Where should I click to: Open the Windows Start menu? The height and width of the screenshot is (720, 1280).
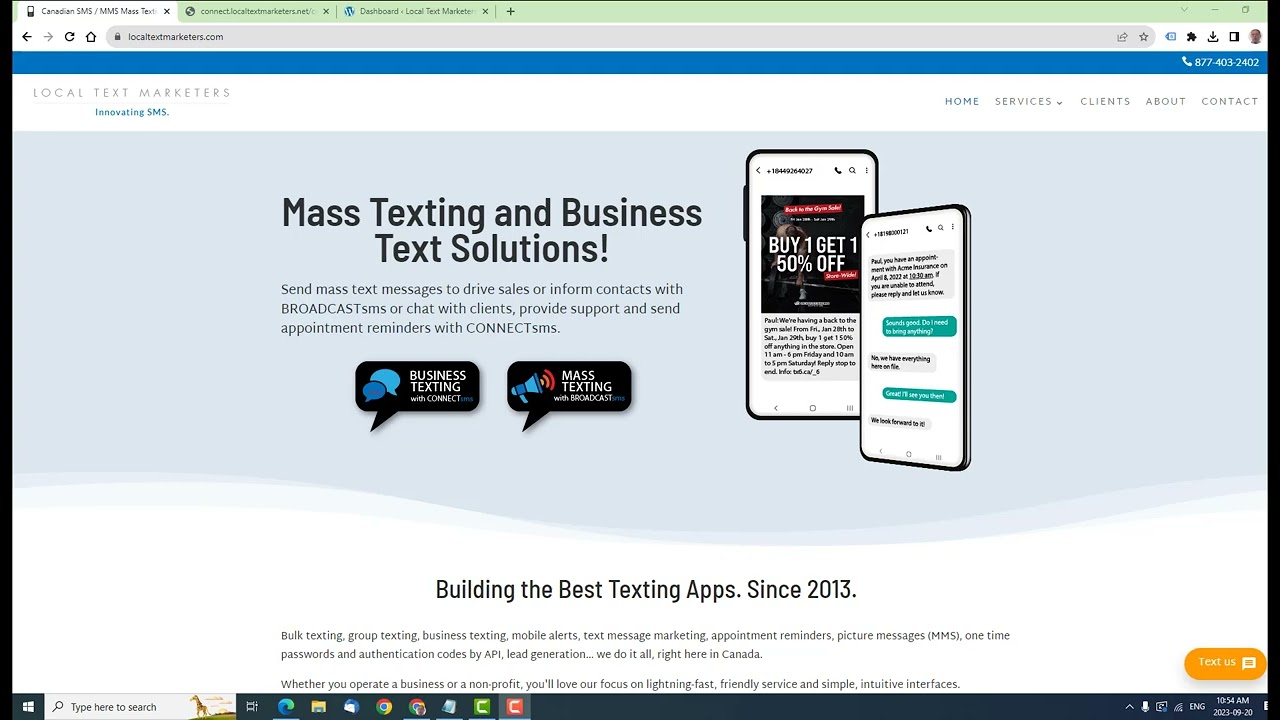(x=28, y=707)
